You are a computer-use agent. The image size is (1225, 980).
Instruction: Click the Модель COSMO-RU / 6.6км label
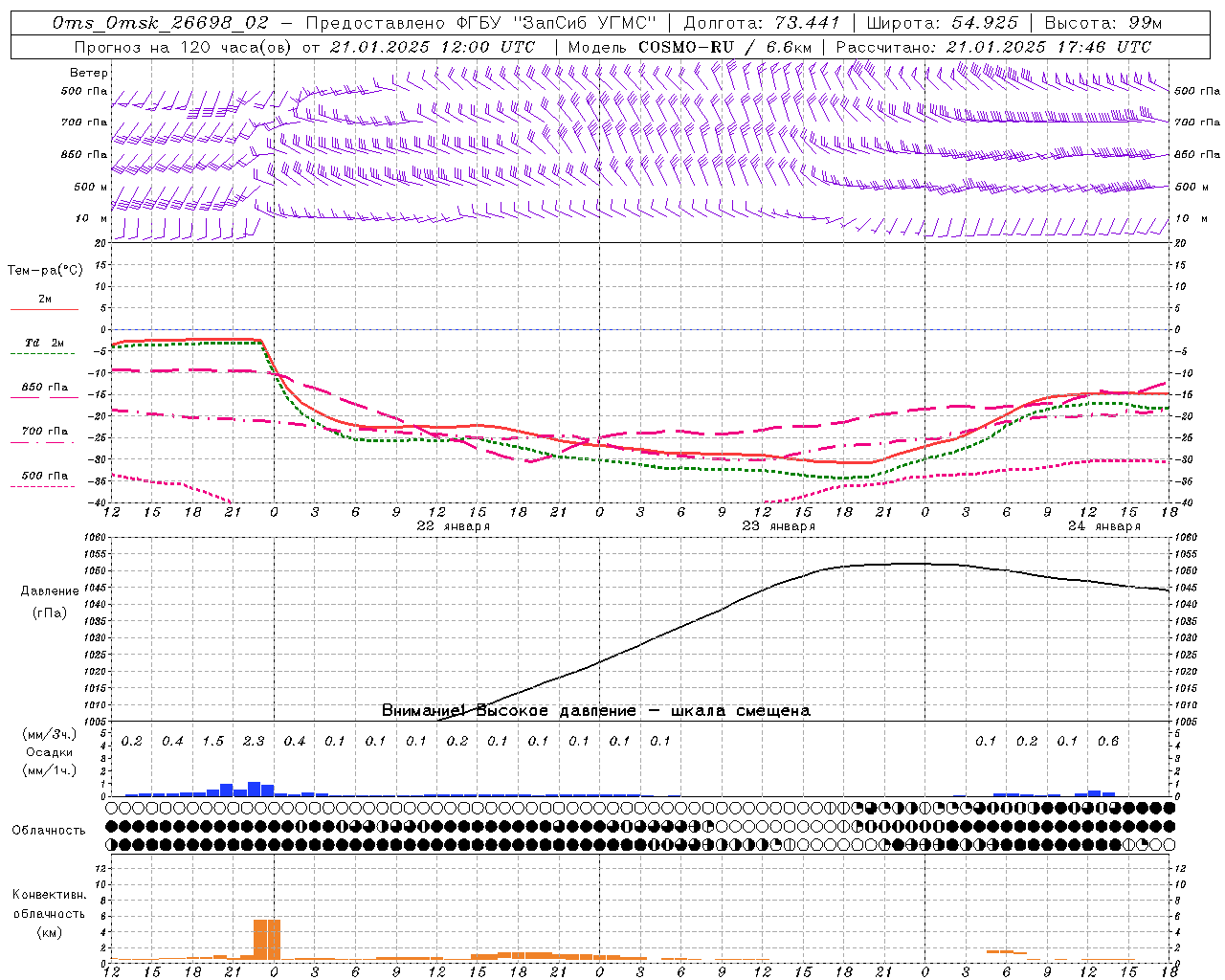click(689, 47)
